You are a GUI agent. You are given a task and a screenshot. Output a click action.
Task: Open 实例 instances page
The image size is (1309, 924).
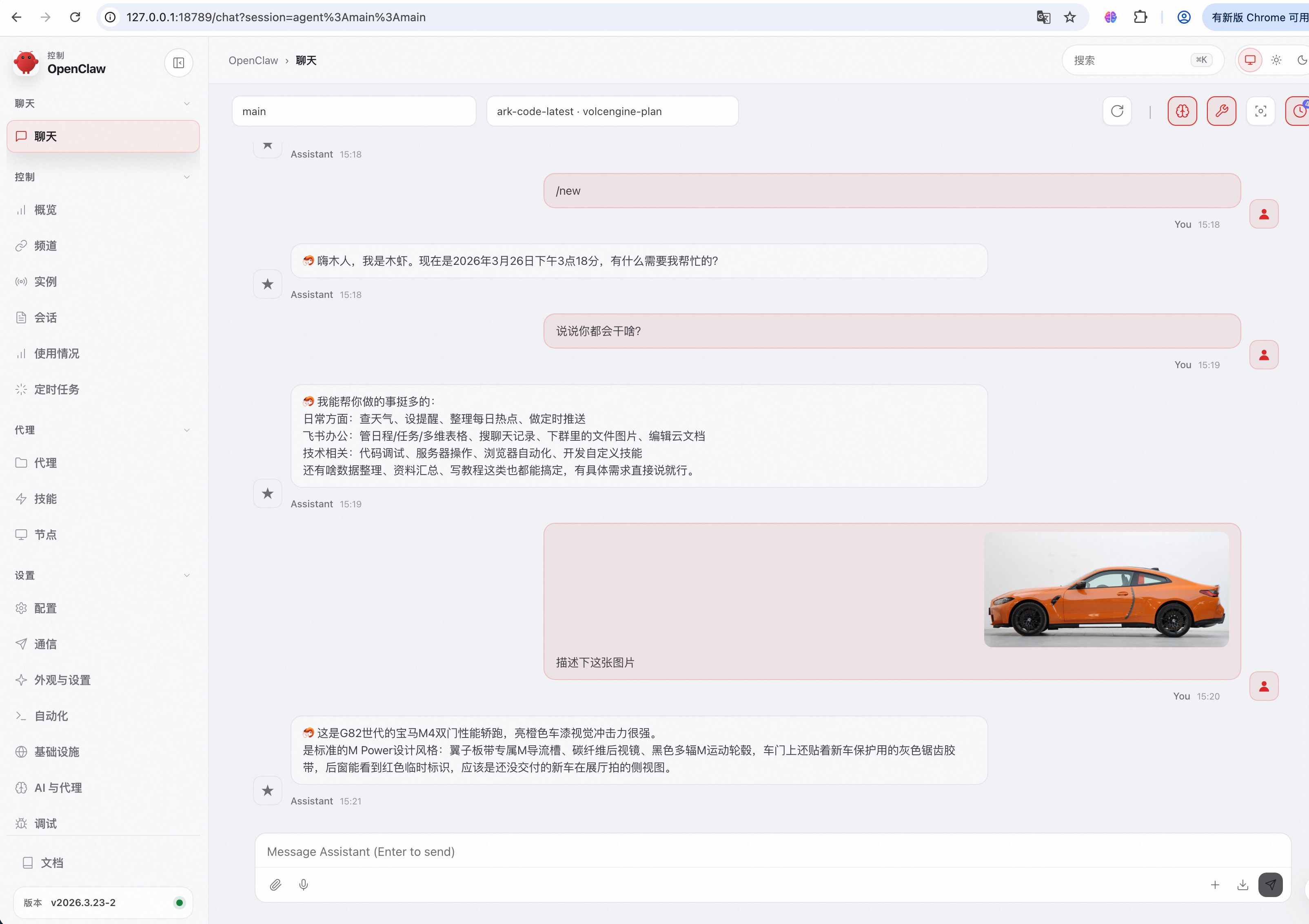[102, 282]
